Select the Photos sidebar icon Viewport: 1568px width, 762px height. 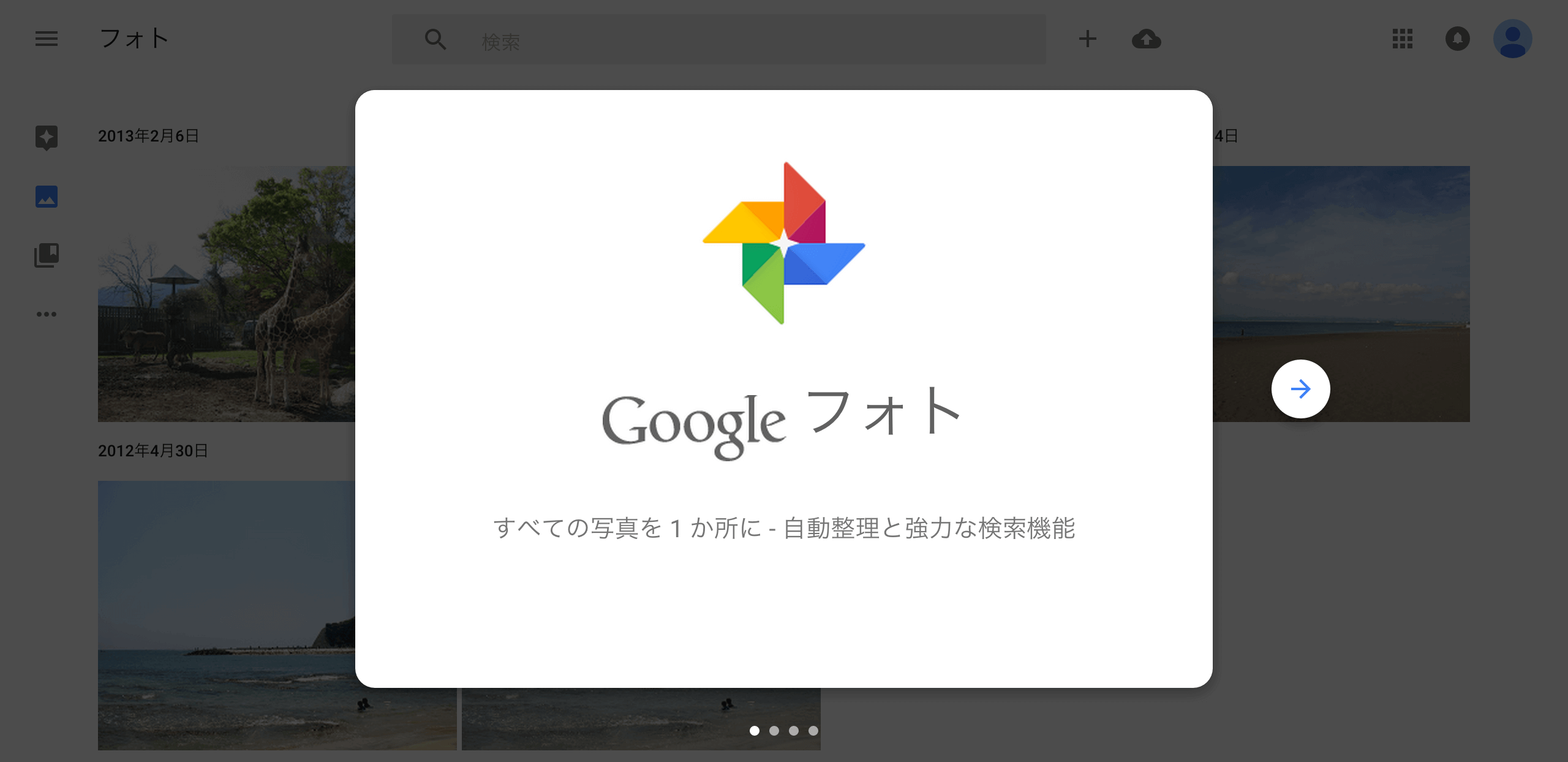coord(47,197)
